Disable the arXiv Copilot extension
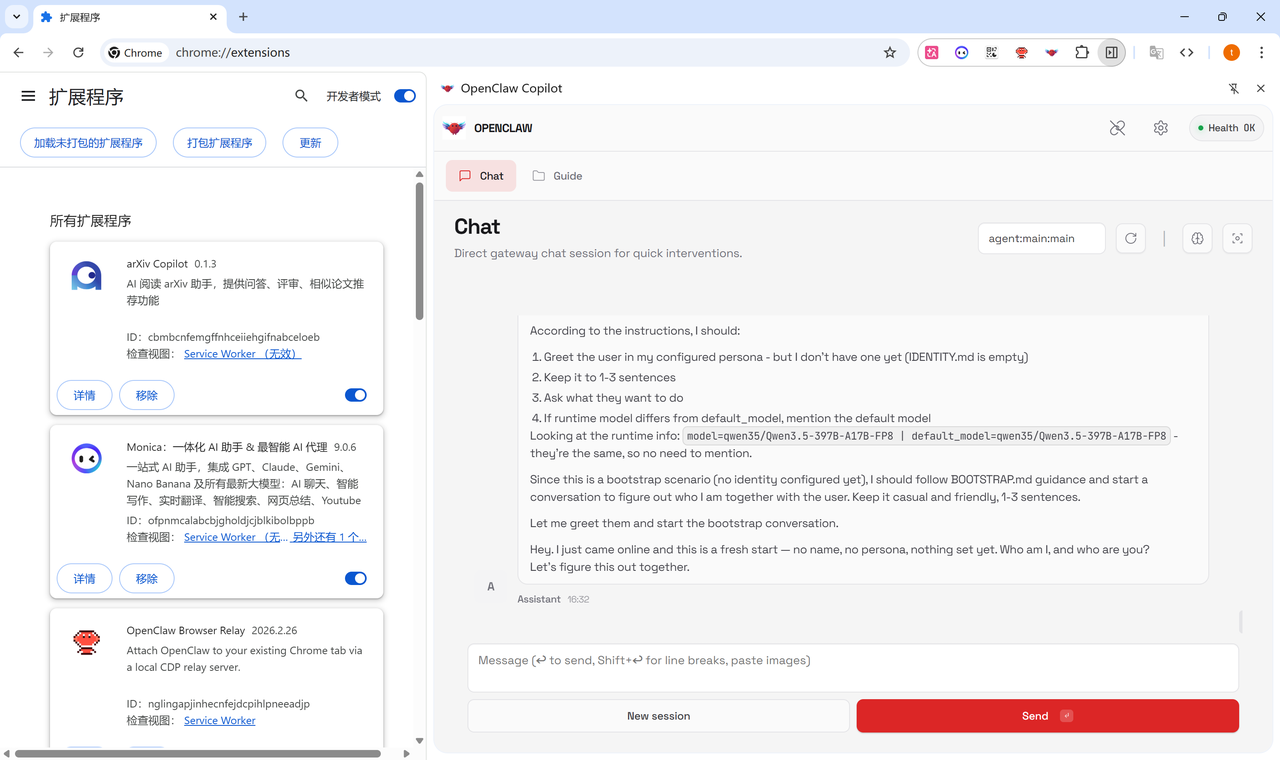 355,395
